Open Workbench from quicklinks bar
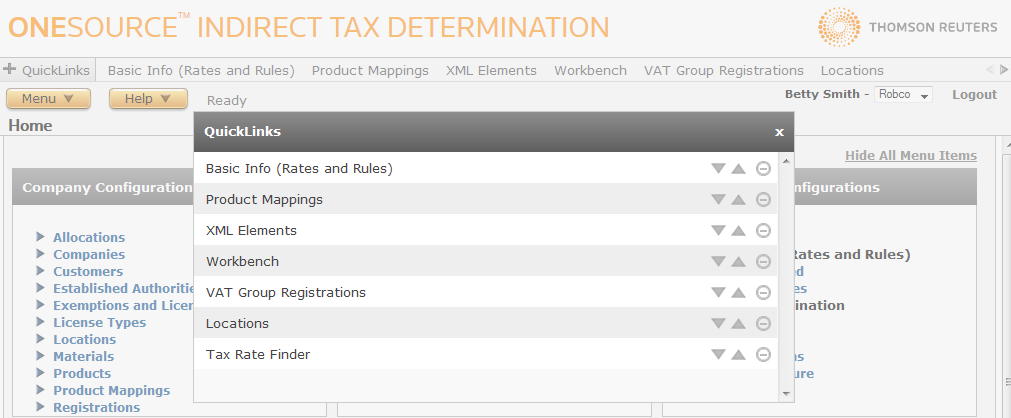The width and height of the screenshot is (1011, 418). point(590,70)
